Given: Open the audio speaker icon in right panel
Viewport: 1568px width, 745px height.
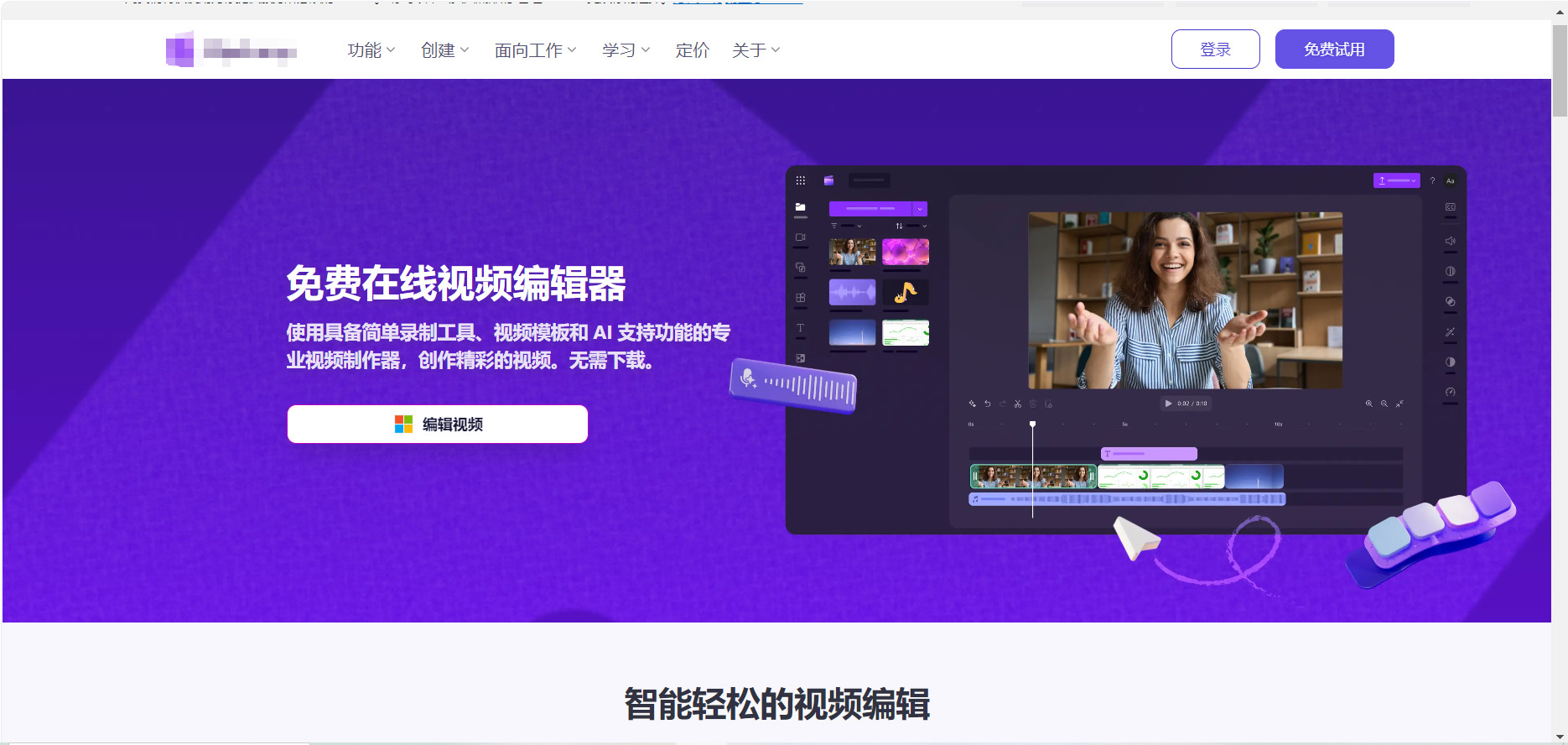Looking at the screenshot, I should click(x=1451, y=241).
